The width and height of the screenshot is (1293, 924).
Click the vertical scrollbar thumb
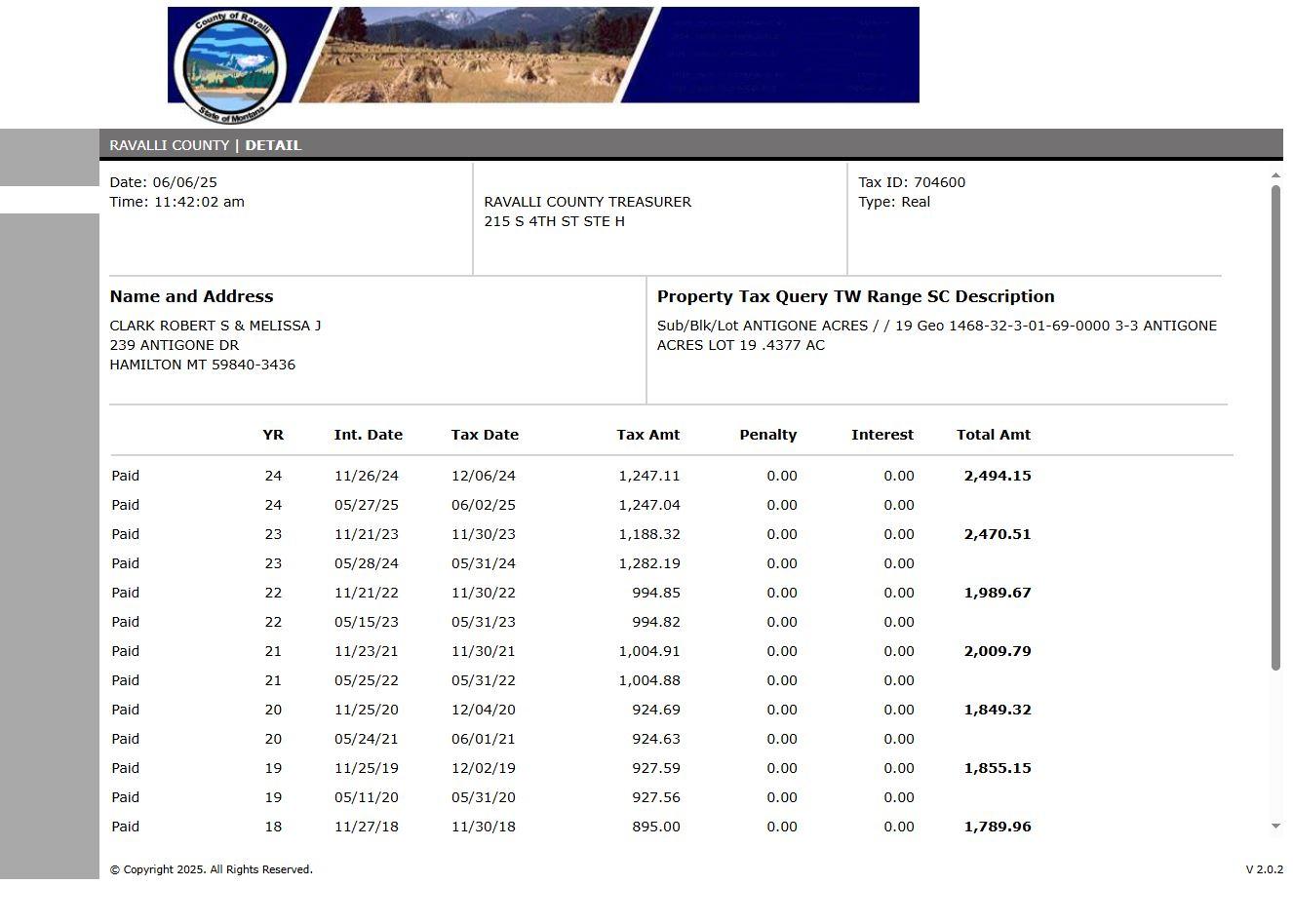pyautogui.click(x=1275, y=427)
